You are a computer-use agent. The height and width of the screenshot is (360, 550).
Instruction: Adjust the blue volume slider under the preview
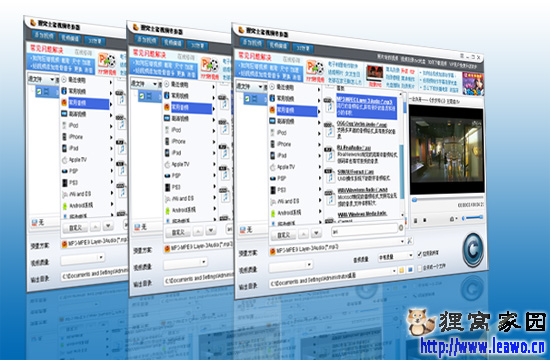[x=474, y=218]
